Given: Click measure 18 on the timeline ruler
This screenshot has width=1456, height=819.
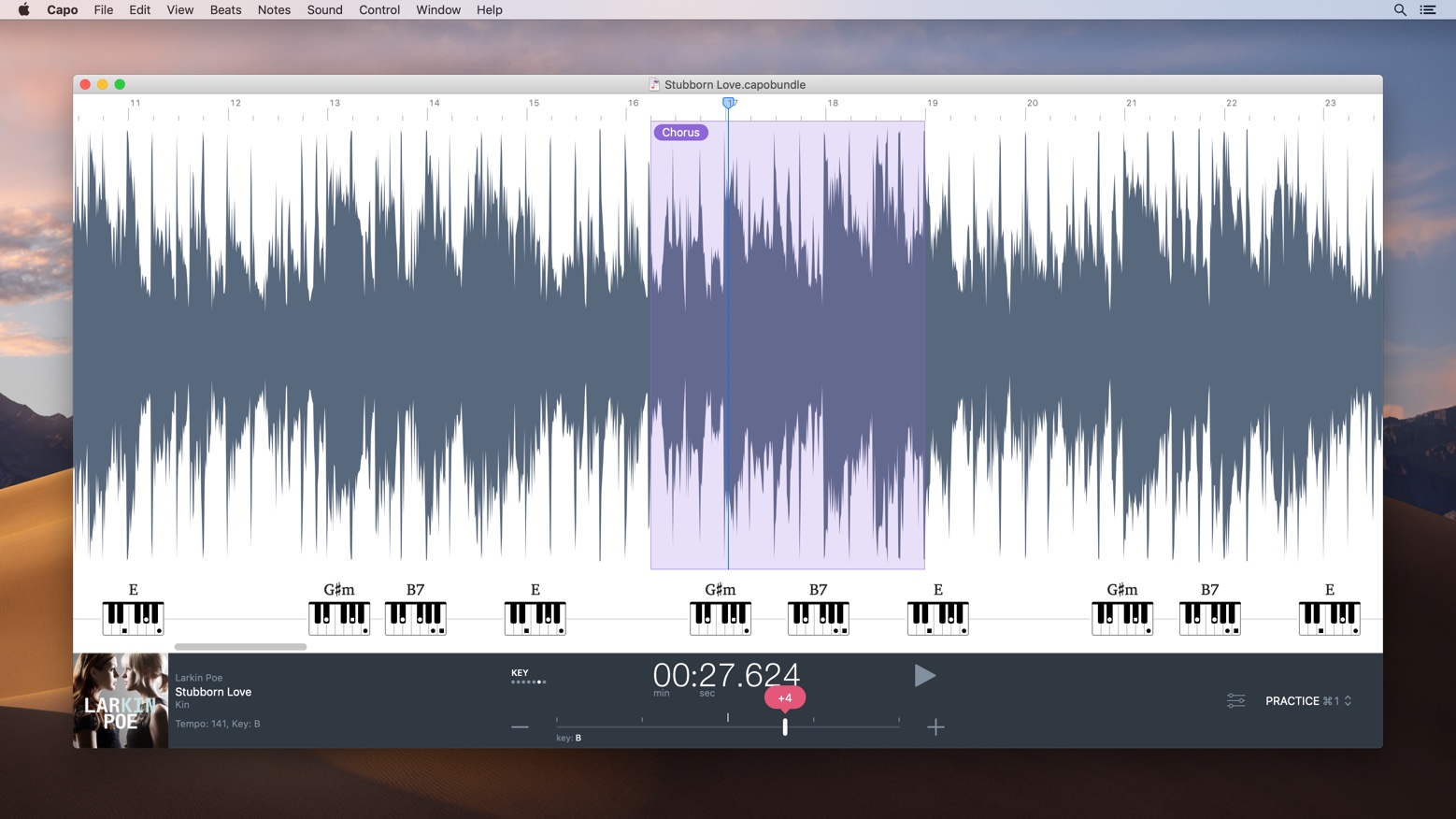Looking at the screenshot, I should [x=833, y=103].
